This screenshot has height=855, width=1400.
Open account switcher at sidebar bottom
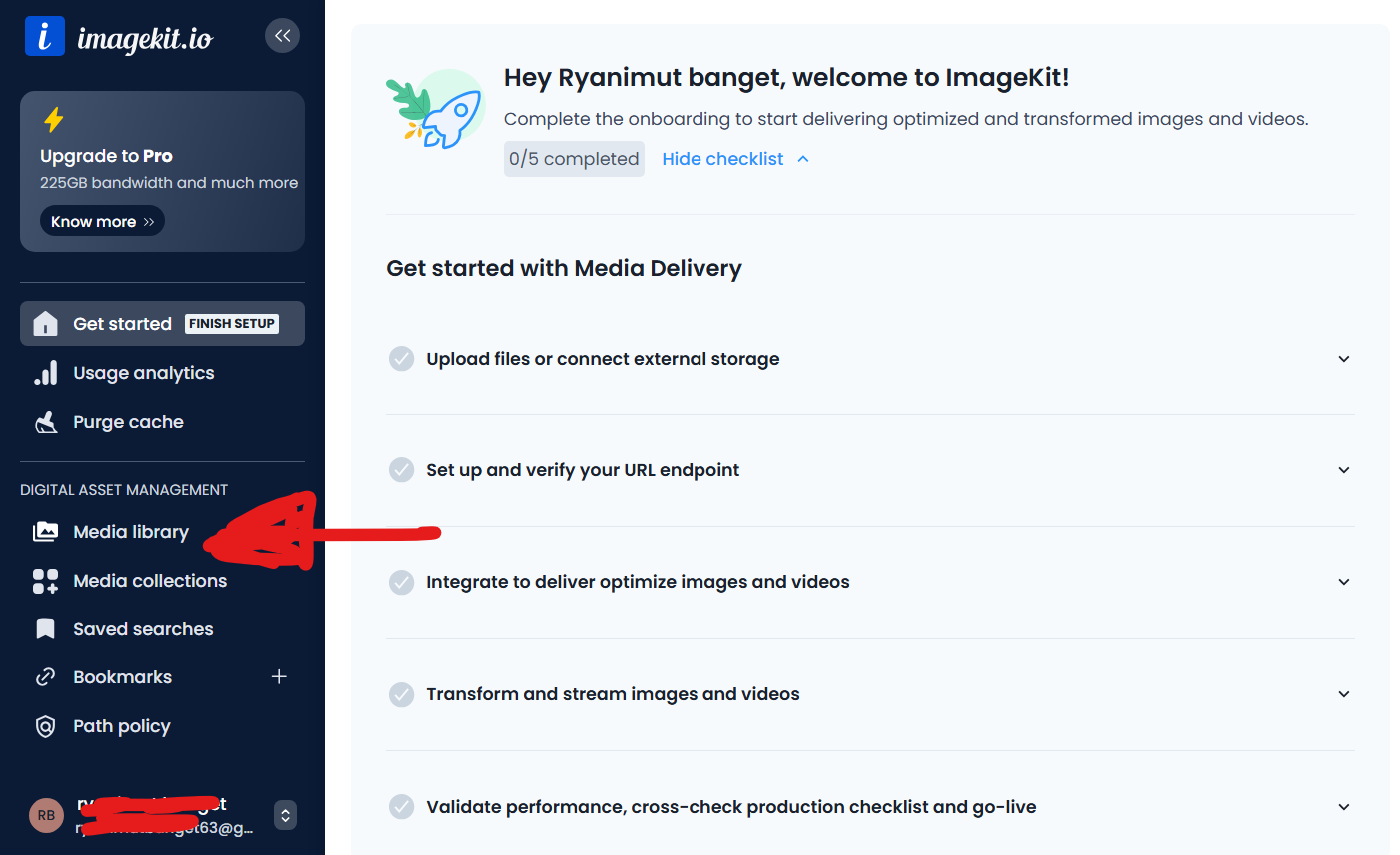(x=285, y=815)
